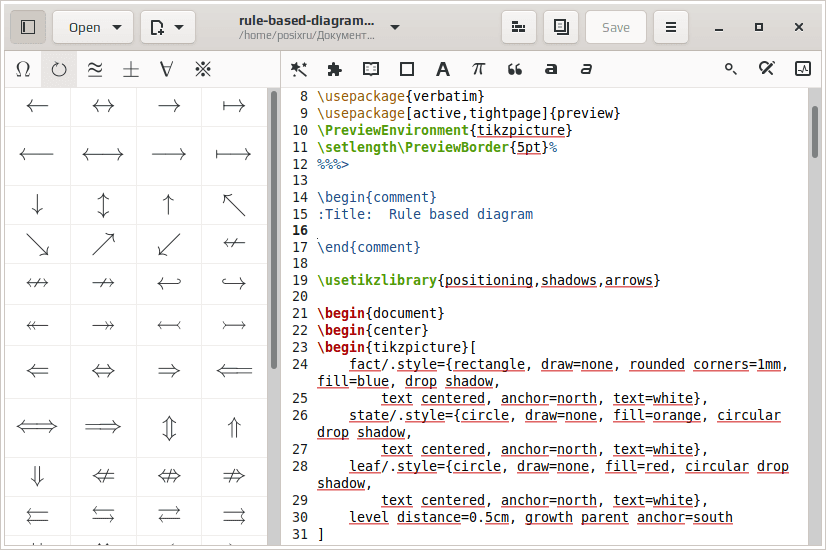Click the text '\usepackage{verbatim}'

pyautogui.click(x=400, y=96)
